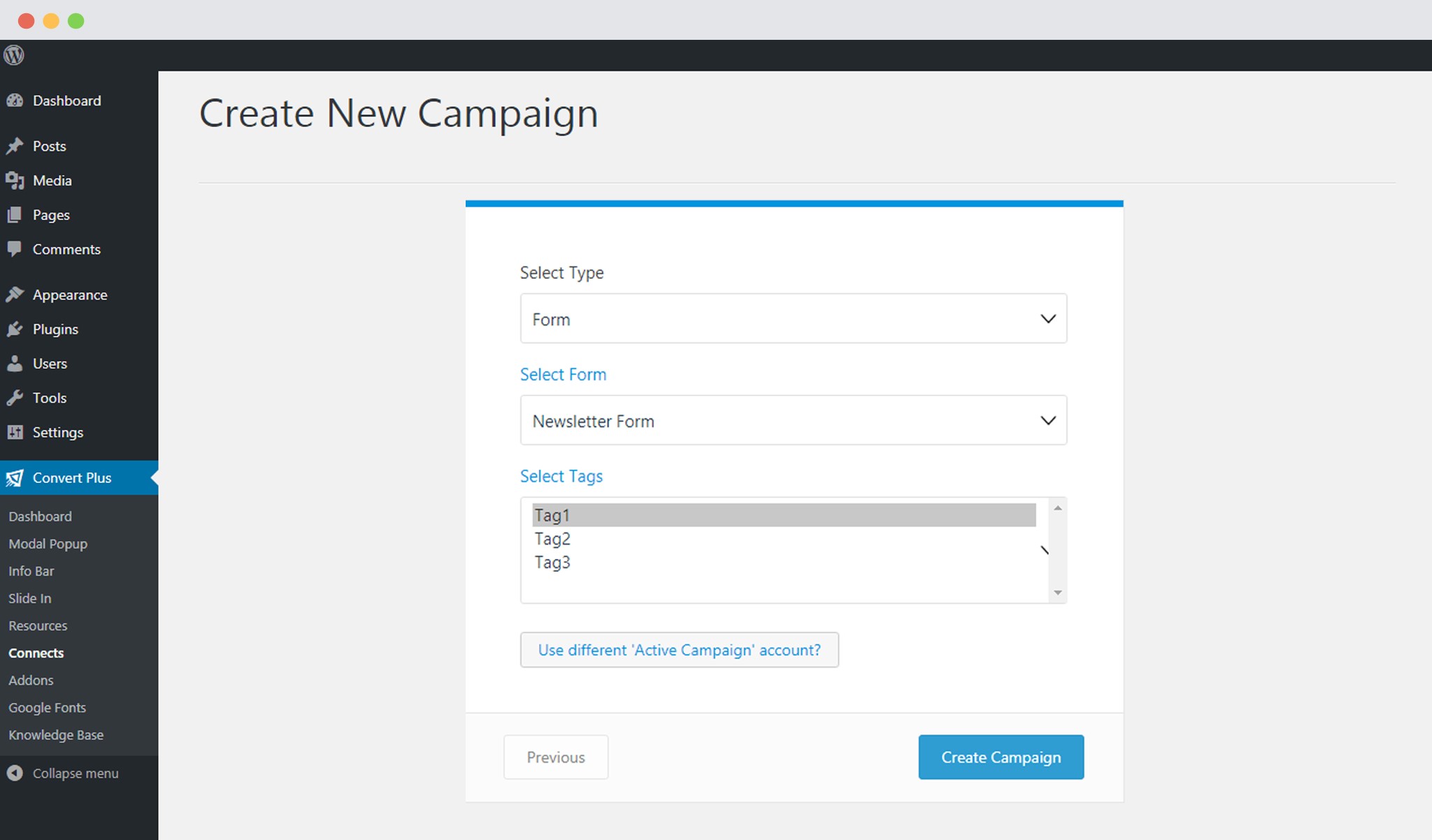The width and height of the screenshot is (1432, 840).
Task: Click the Plugins plug icon
Action: (x=15, y=328)
